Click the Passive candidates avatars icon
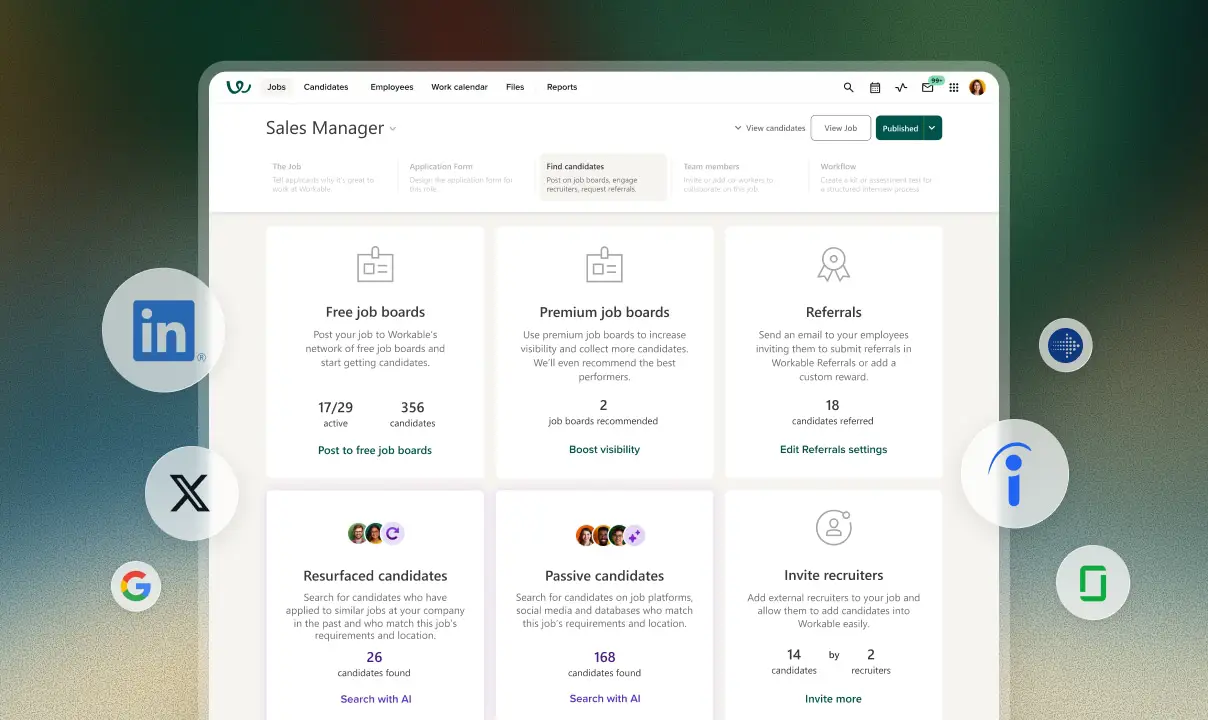The width and height of the screenshot is (1208, 720). click(x=610, y=535)
